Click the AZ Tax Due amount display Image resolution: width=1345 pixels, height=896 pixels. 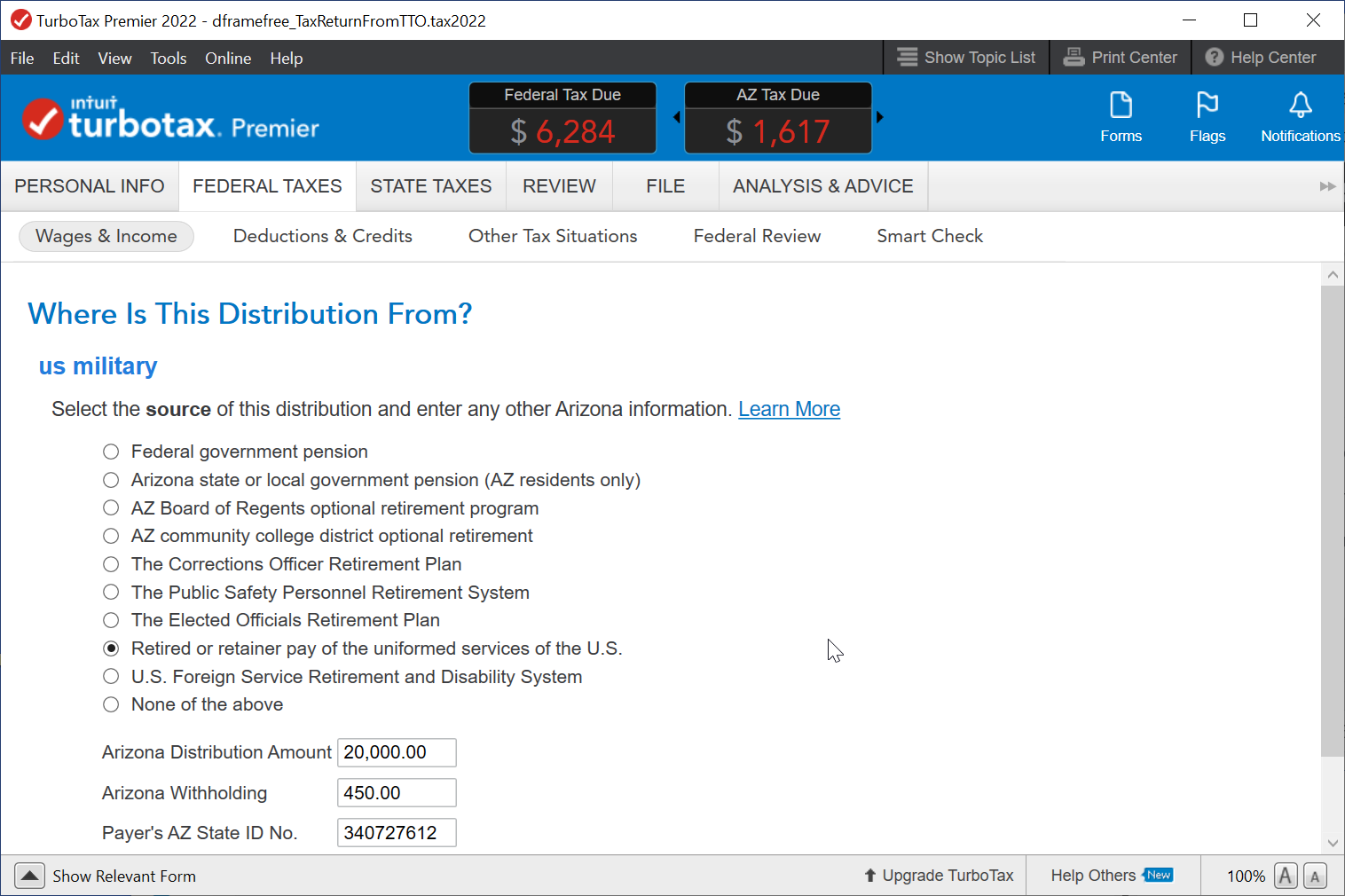coord(778,131)
